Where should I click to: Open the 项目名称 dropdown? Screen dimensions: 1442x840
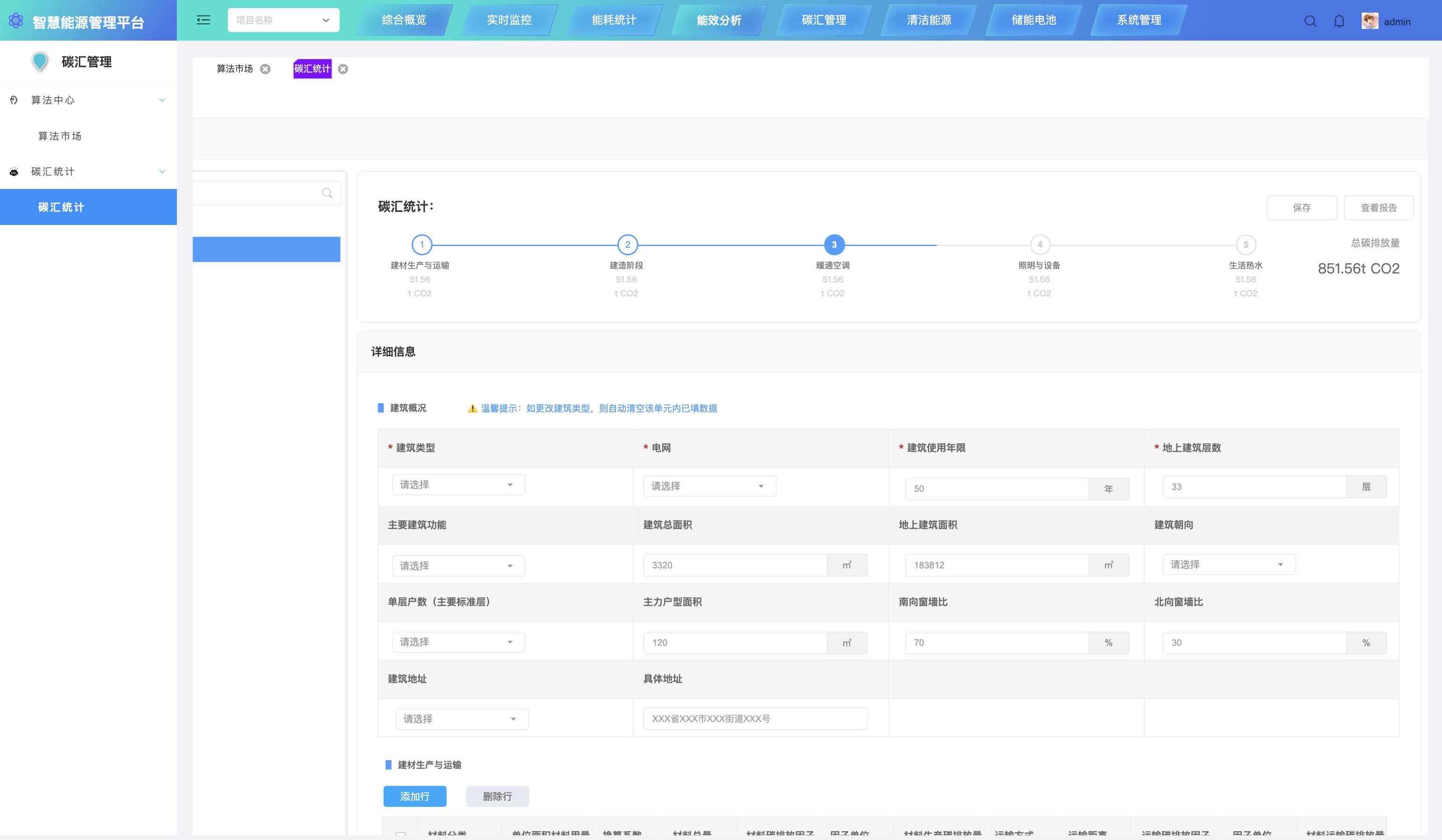[x=283, y=20]
